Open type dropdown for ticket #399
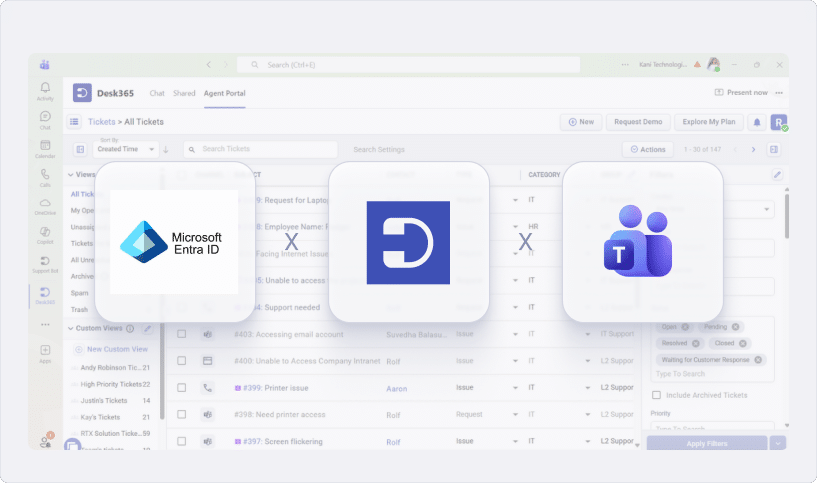The image size is (817, 483). click(515, 388)
